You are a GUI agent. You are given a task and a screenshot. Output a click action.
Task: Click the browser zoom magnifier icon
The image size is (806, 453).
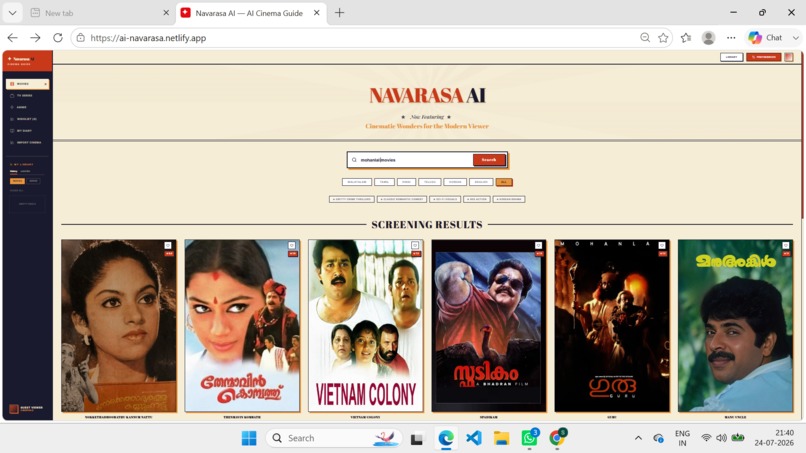pos(645,38)
